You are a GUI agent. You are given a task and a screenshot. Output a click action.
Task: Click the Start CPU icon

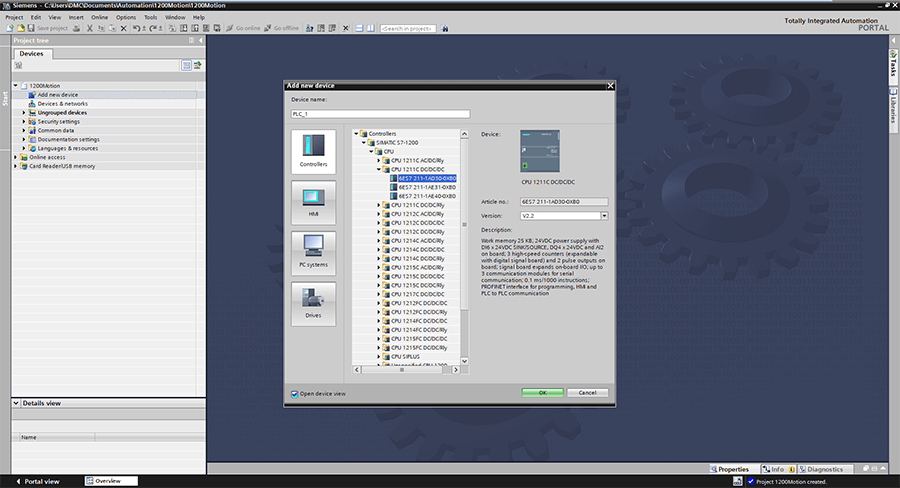point(321,28)
